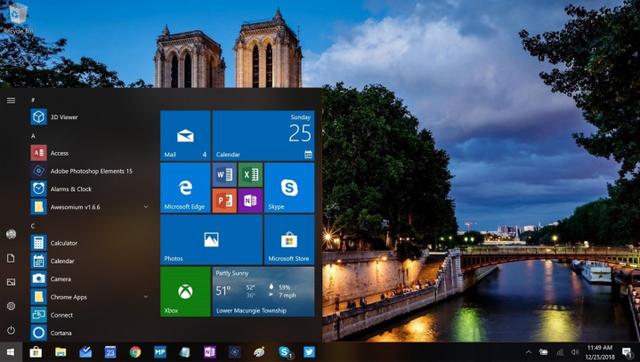The width and height of the screenshot is (640, 362).
Task: Open the Xbox tile
Action: tap(185, 291)
